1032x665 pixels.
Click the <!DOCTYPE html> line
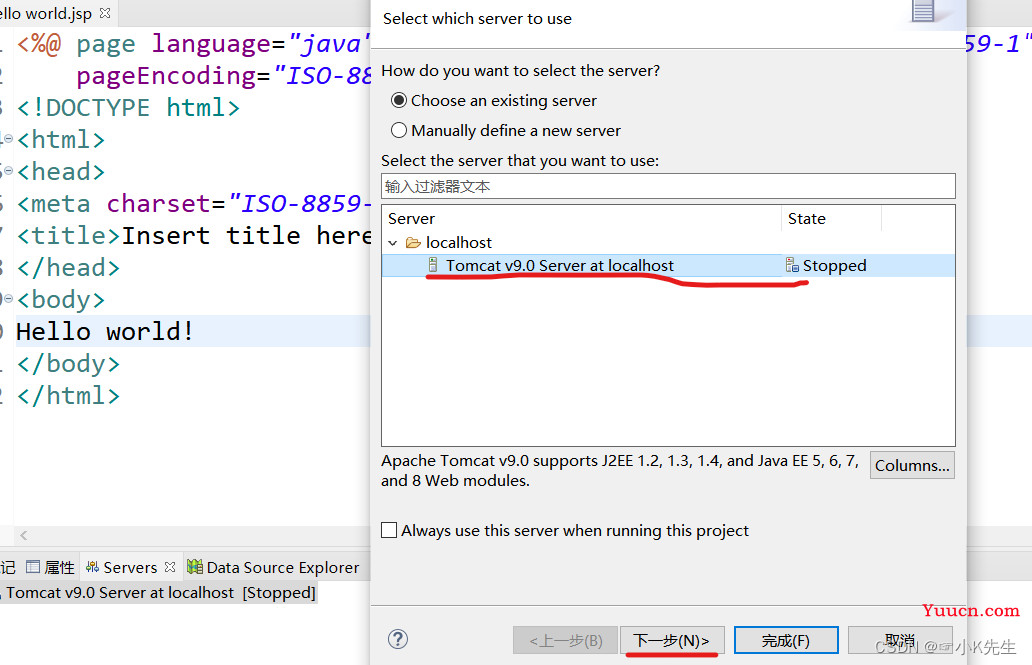(128, 107)
